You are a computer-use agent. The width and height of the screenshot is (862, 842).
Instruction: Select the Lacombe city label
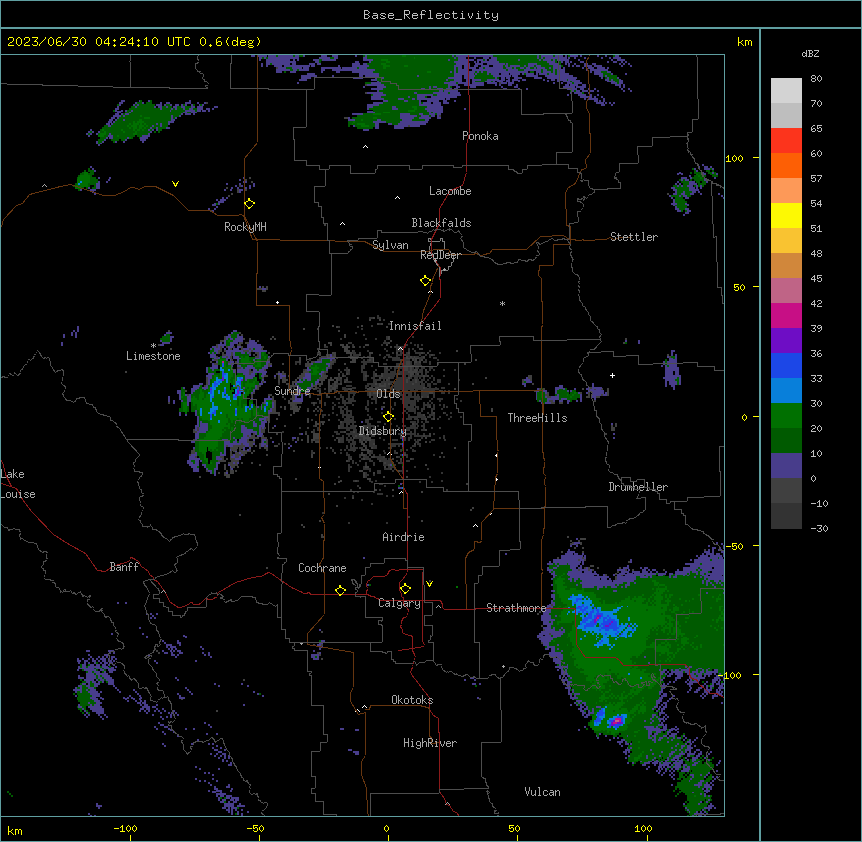point(450,191)
